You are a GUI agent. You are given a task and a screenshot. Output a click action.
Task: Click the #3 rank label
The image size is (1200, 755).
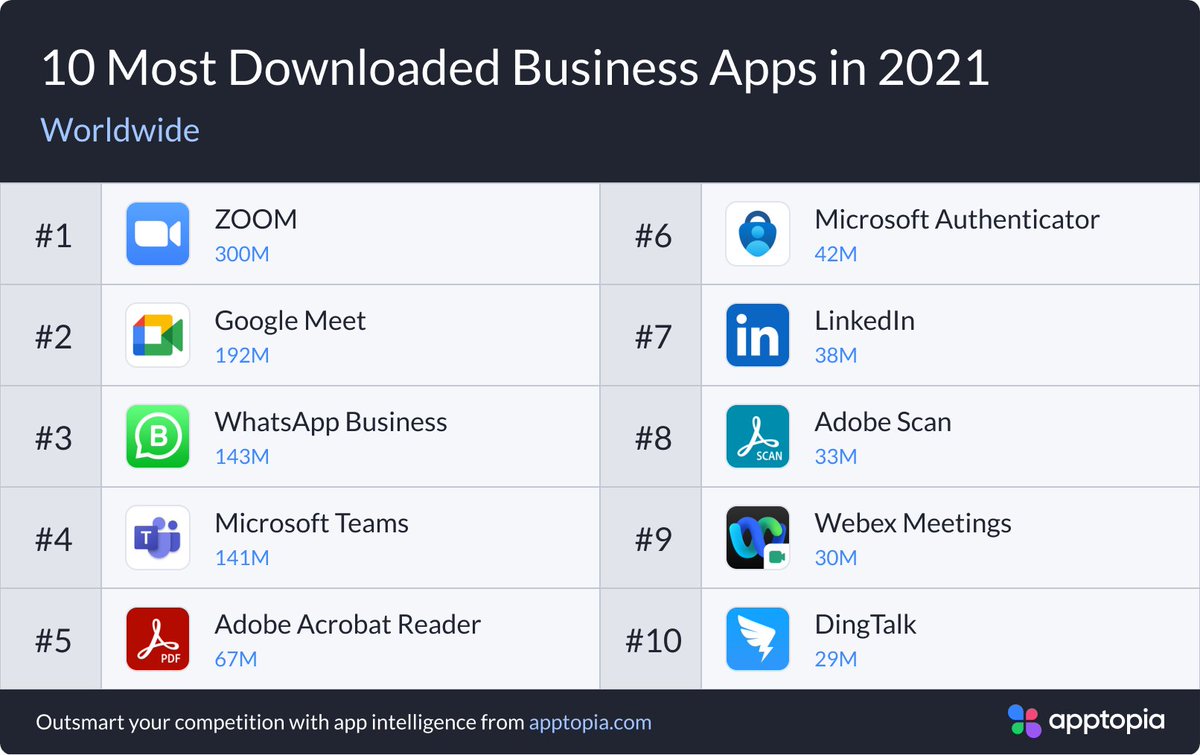pos(53,438)
